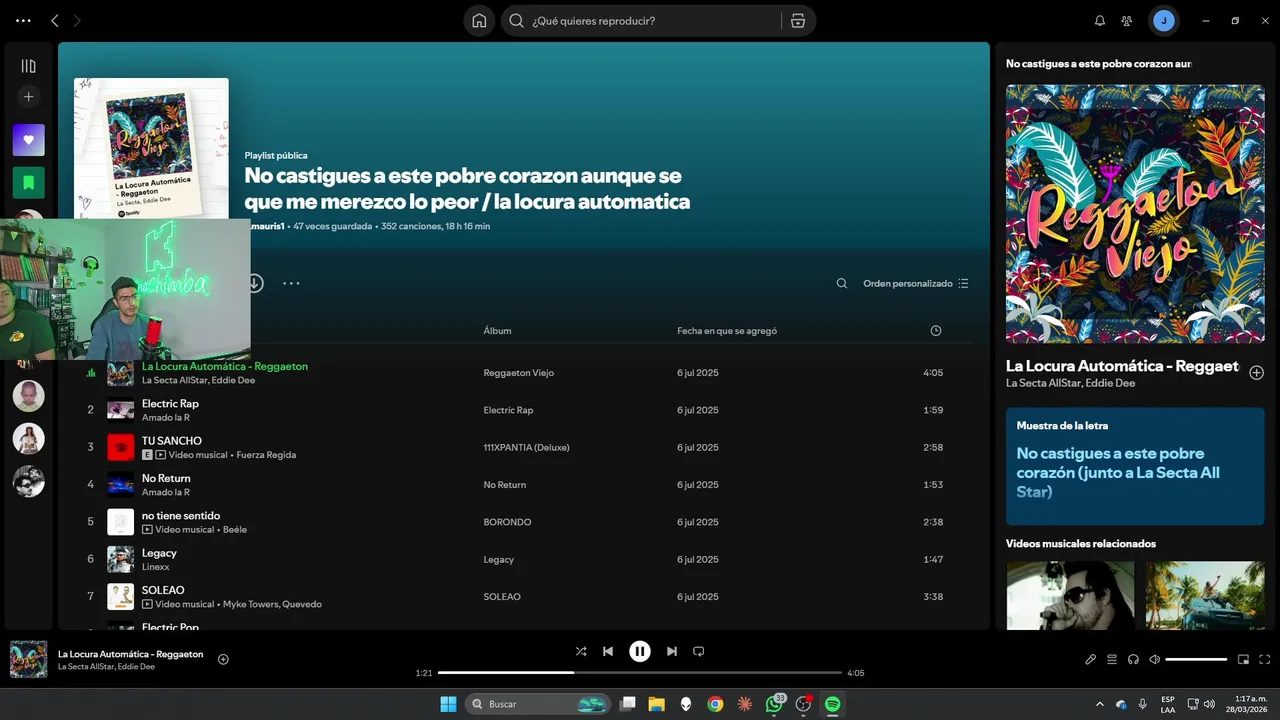1280x720 pixels.
Task: Open the green bookmark episodes tile
Action: [x=28, y=183]
